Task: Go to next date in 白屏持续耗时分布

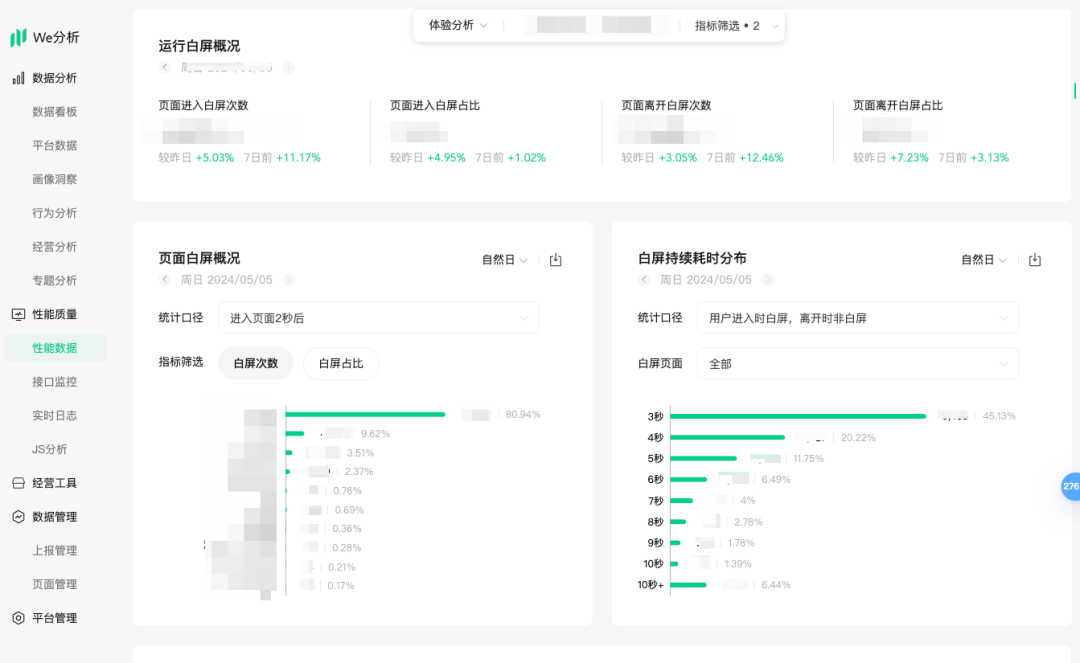Action: 768,280
